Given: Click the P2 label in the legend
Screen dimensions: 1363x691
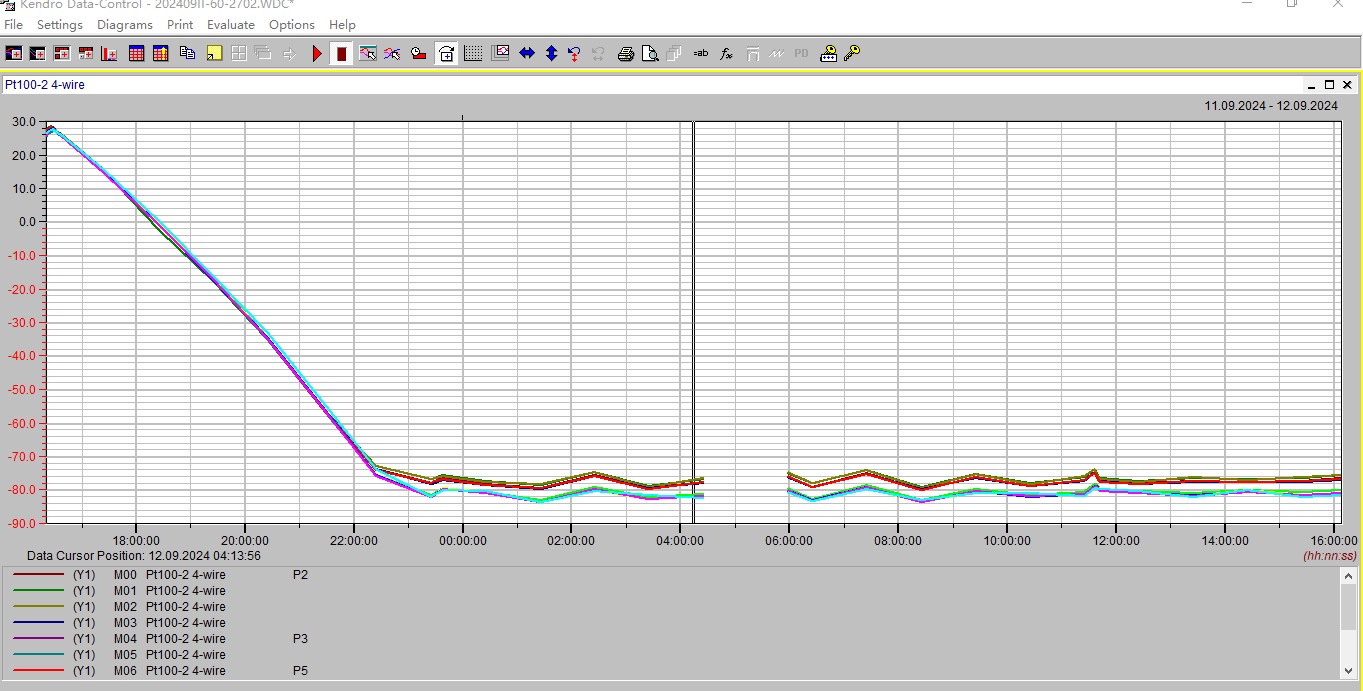Looking at the screenshot, I should (300, 575).
